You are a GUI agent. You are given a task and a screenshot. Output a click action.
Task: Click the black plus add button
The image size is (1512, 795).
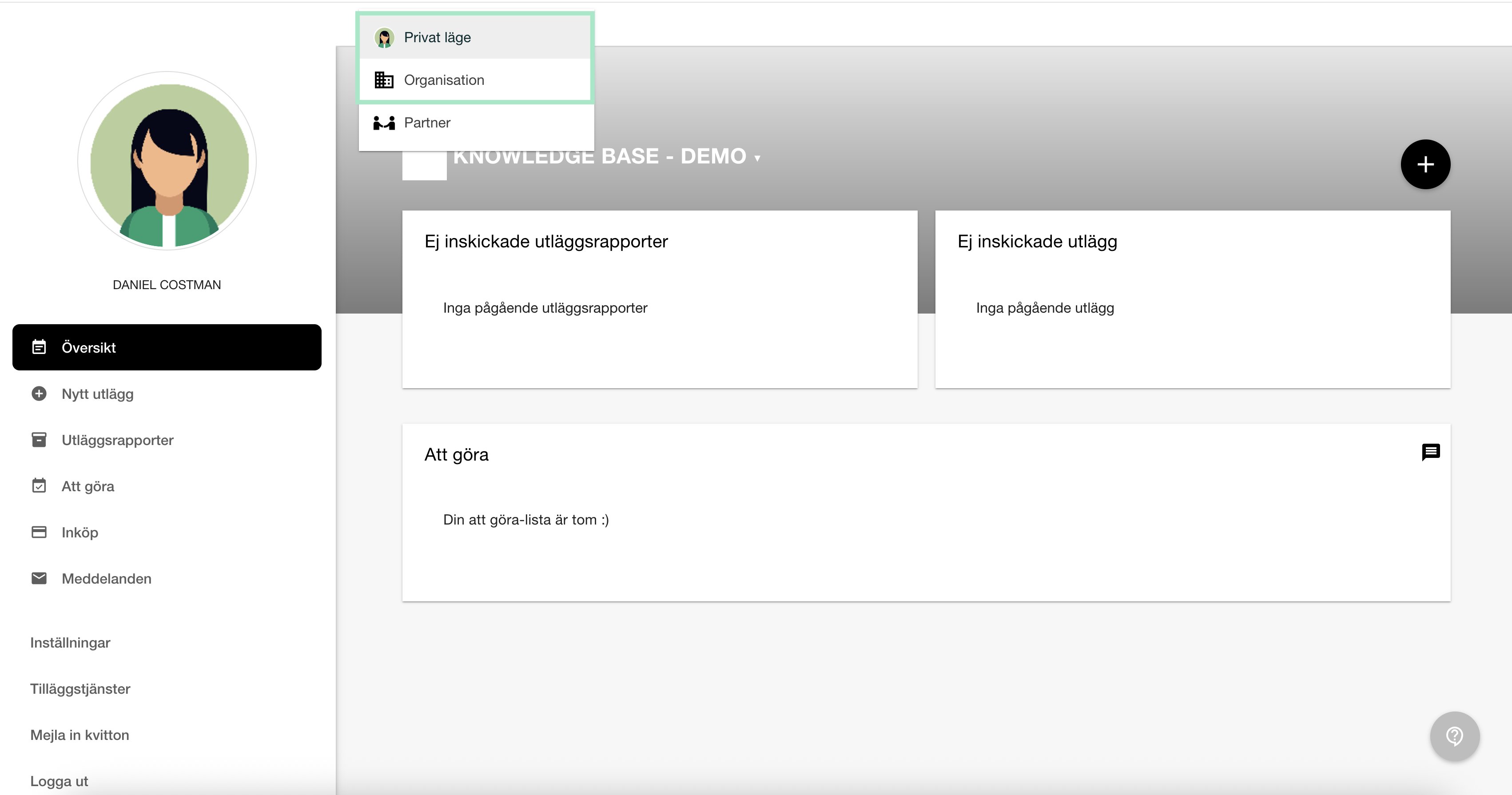point(1425,164)
